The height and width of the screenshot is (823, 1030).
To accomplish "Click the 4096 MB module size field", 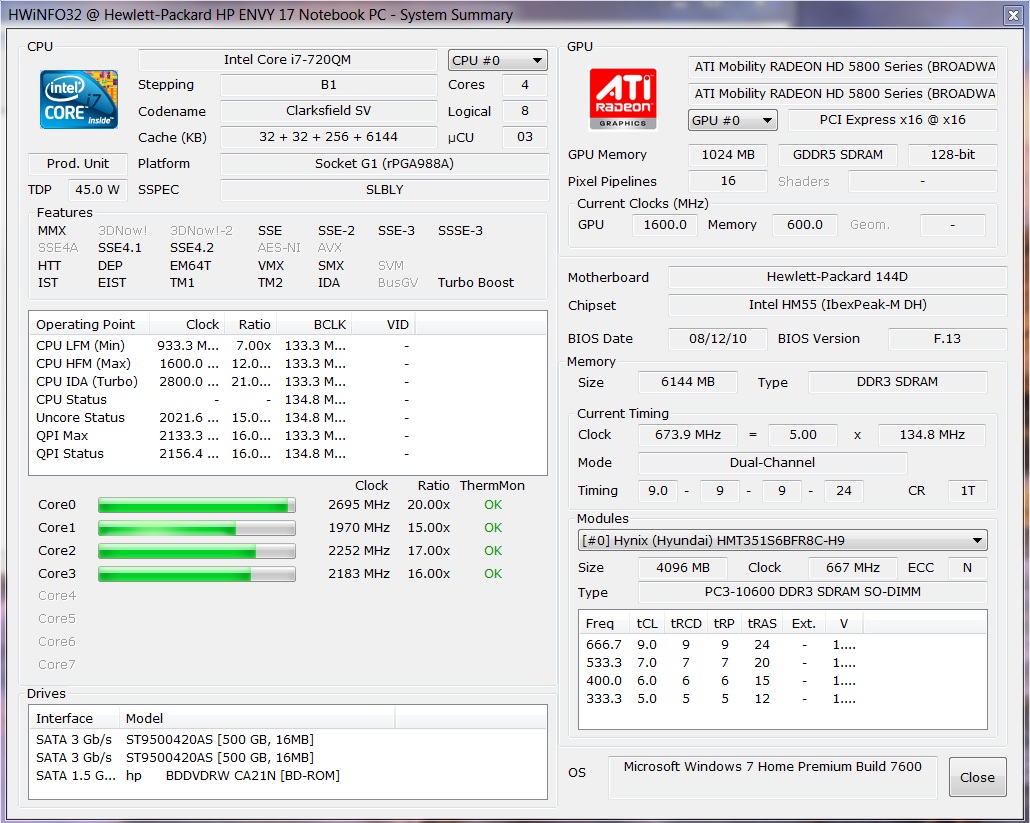I will 683,568.
